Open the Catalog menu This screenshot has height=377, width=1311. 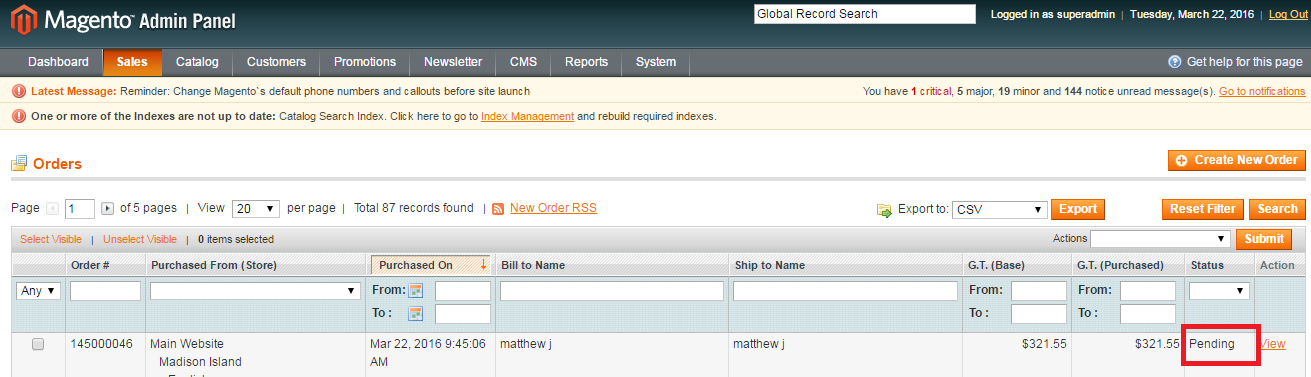pyautogui.click(x=197, y=62)
